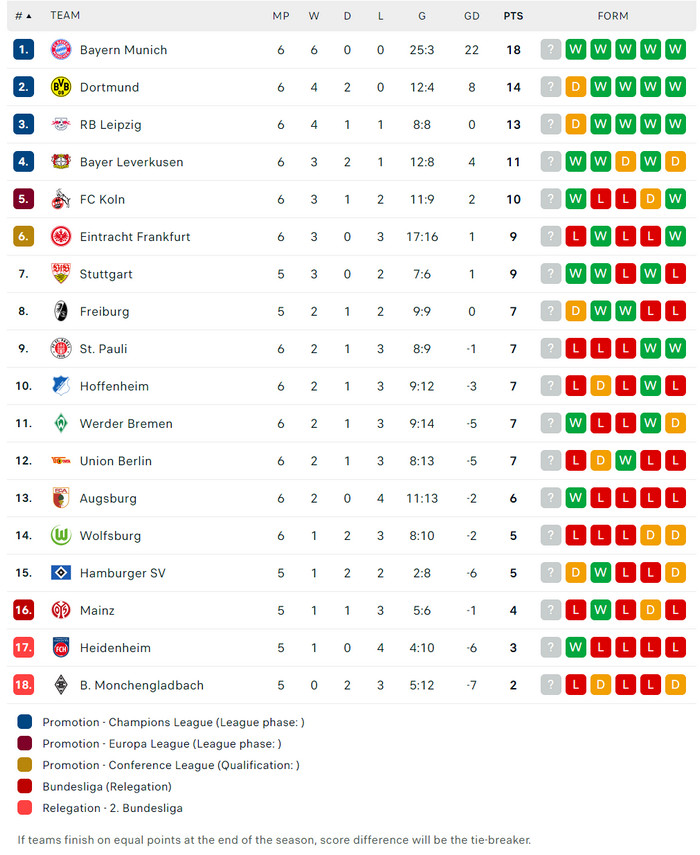Image resolution: width=700 pixels, height=855 pixels.
Task: Click the St. Pauli crest
Action: point(61,349)
